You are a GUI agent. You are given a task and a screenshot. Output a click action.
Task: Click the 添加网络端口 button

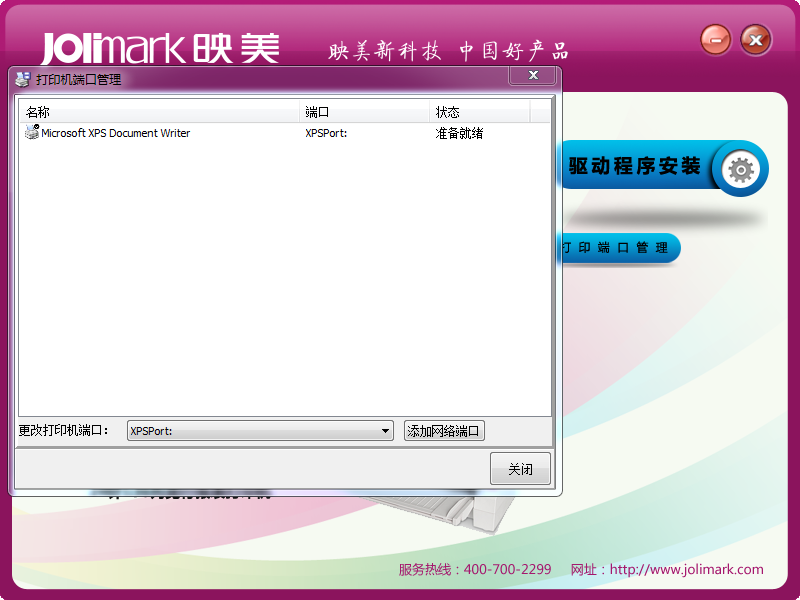tap(444, 431)
